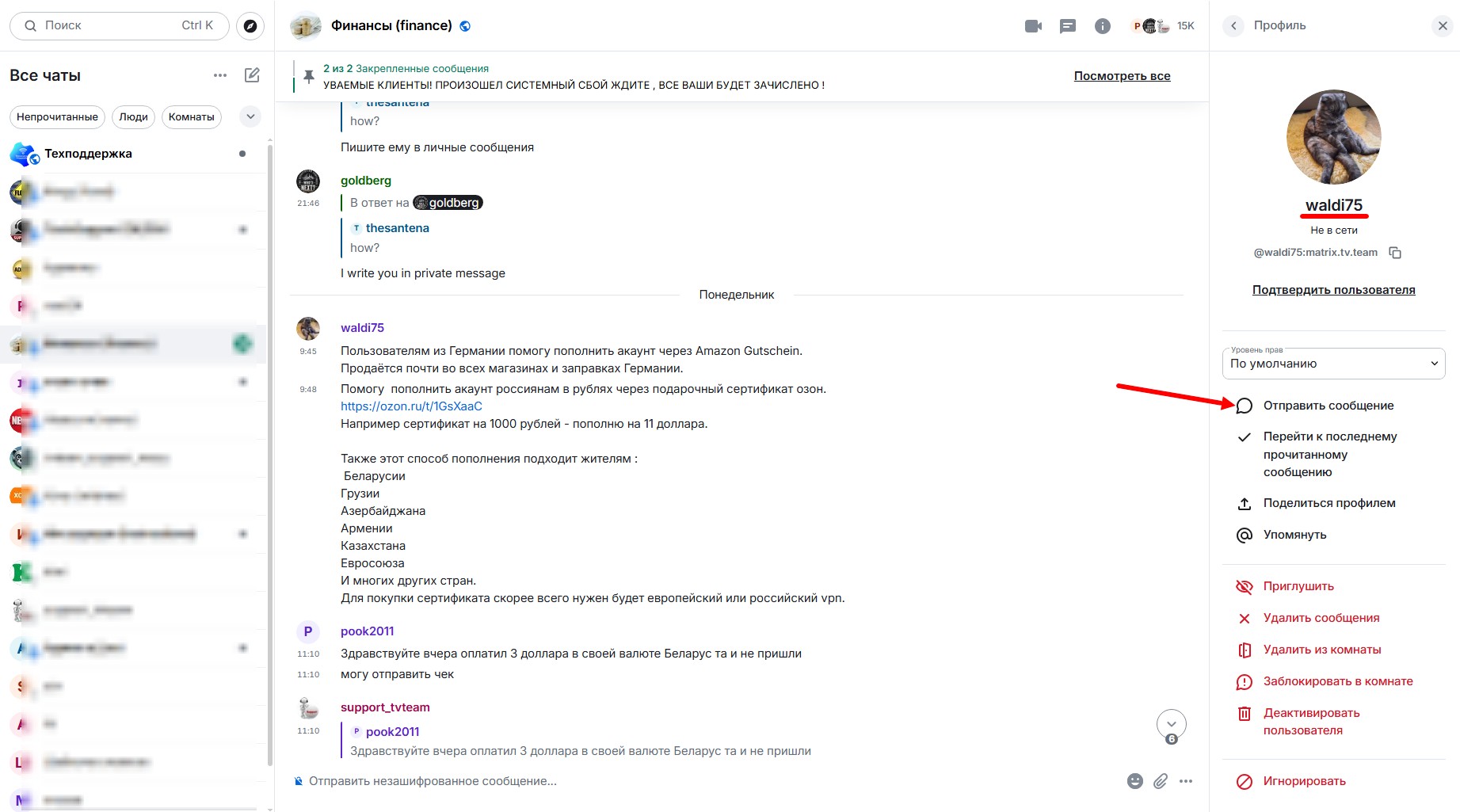Click the message composer input field
Viewport: 1460px width, 812px height.
pos(634,781)
